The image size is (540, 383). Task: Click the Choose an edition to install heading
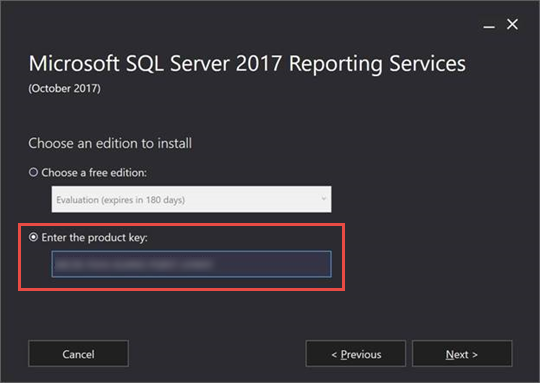point(110,143)
